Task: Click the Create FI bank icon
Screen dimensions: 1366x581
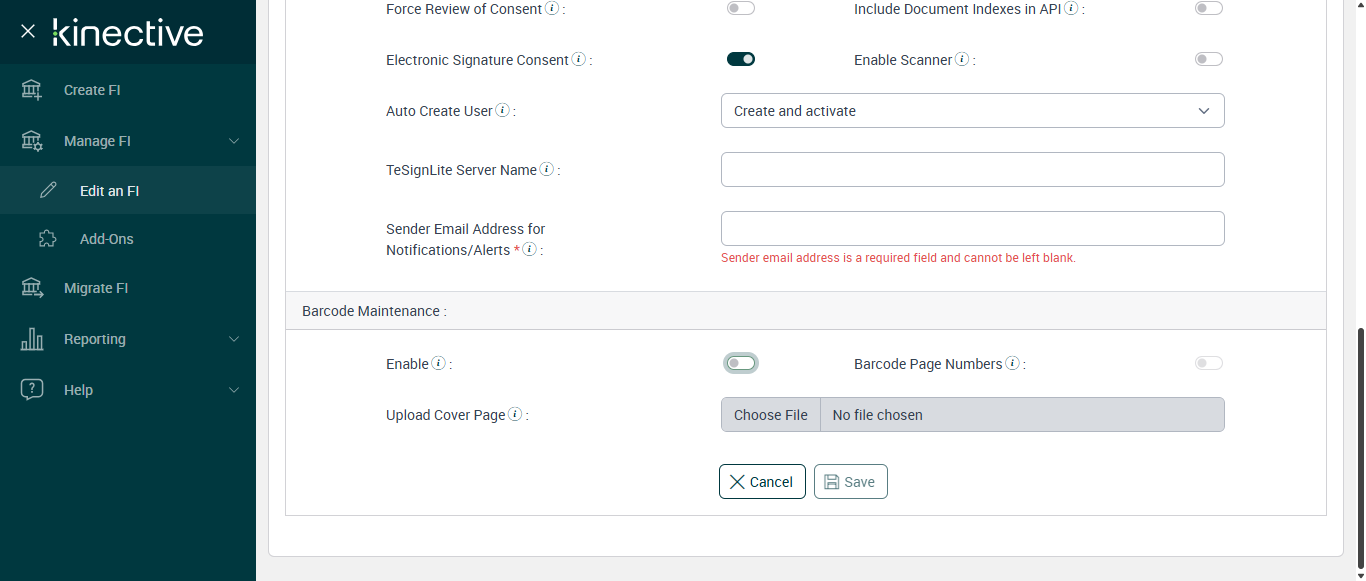Action: [32, 90]
